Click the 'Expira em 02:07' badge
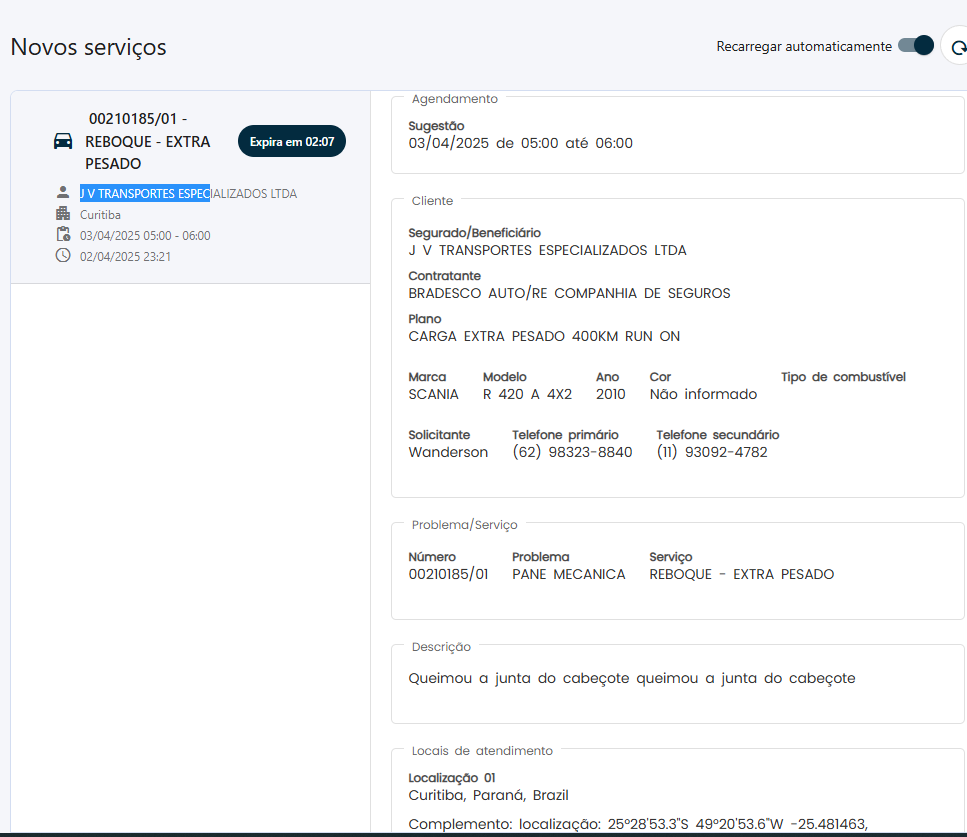 tap(291, 142)
